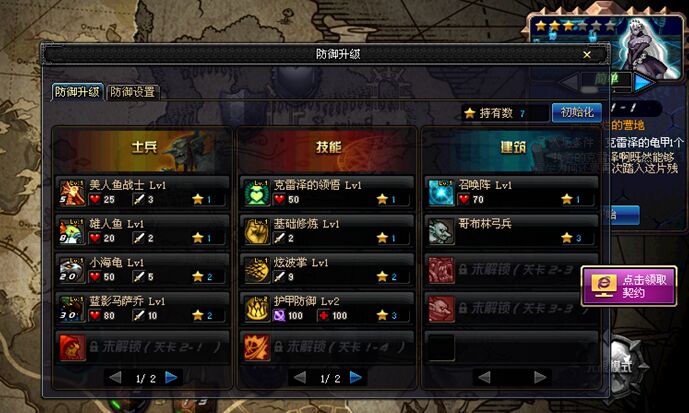Click the 美人鱼战士 soldier icon
This screenshot has height=413, width=689.
[x=73, y=192]
